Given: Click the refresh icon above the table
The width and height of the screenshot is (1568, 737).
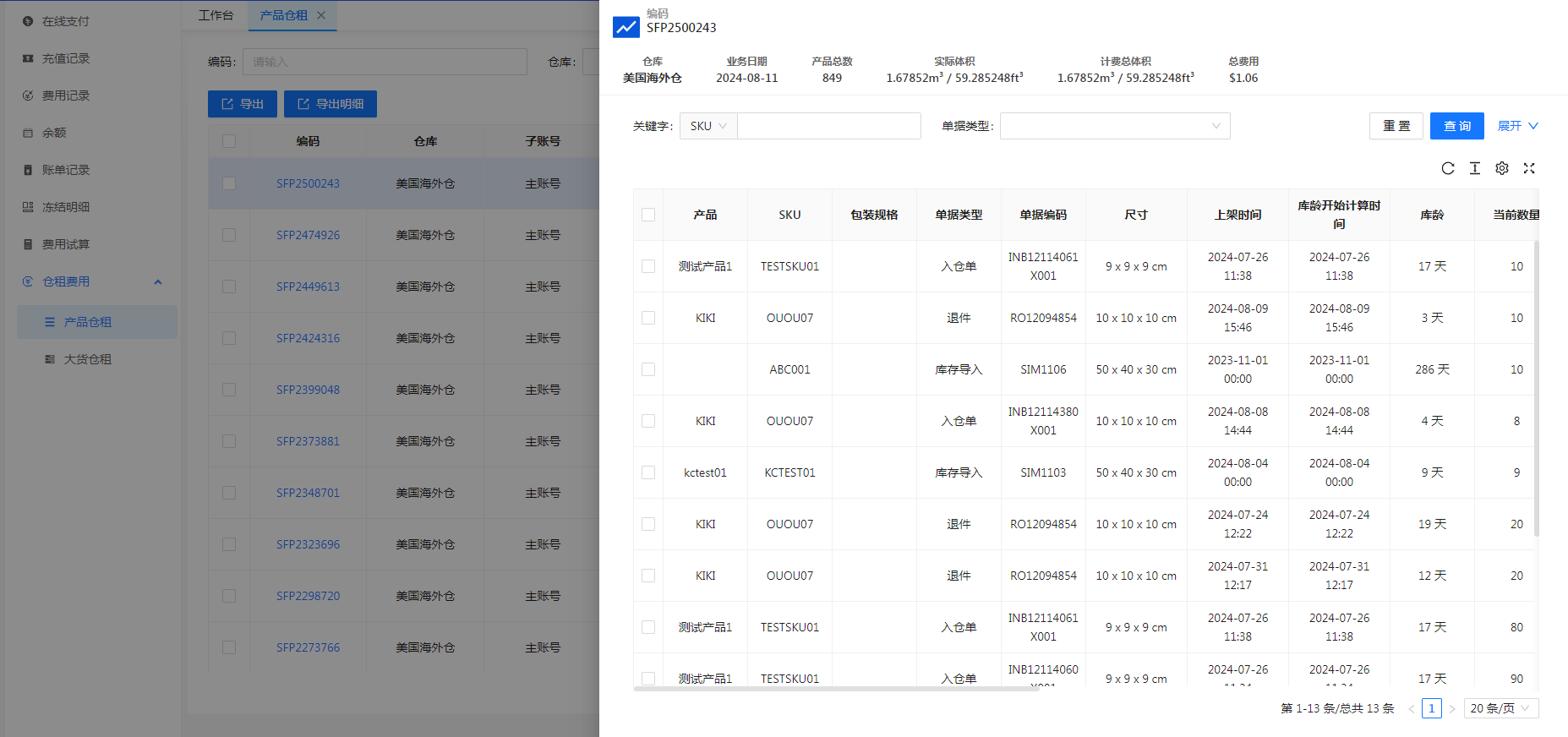Looking at the screenshot, I should click(1448, 168).
